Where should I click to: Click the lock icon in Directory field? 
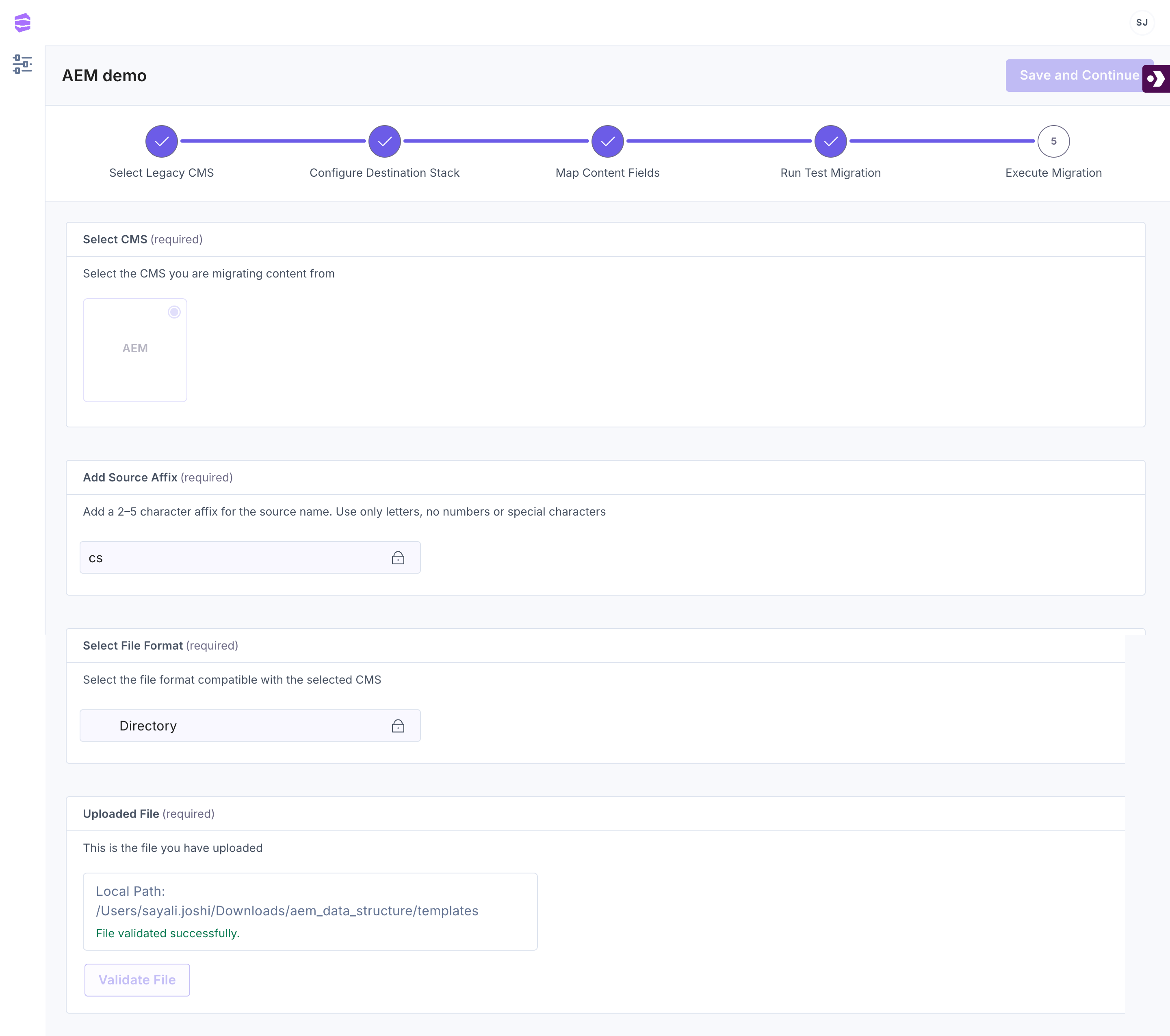click(398, 726)
